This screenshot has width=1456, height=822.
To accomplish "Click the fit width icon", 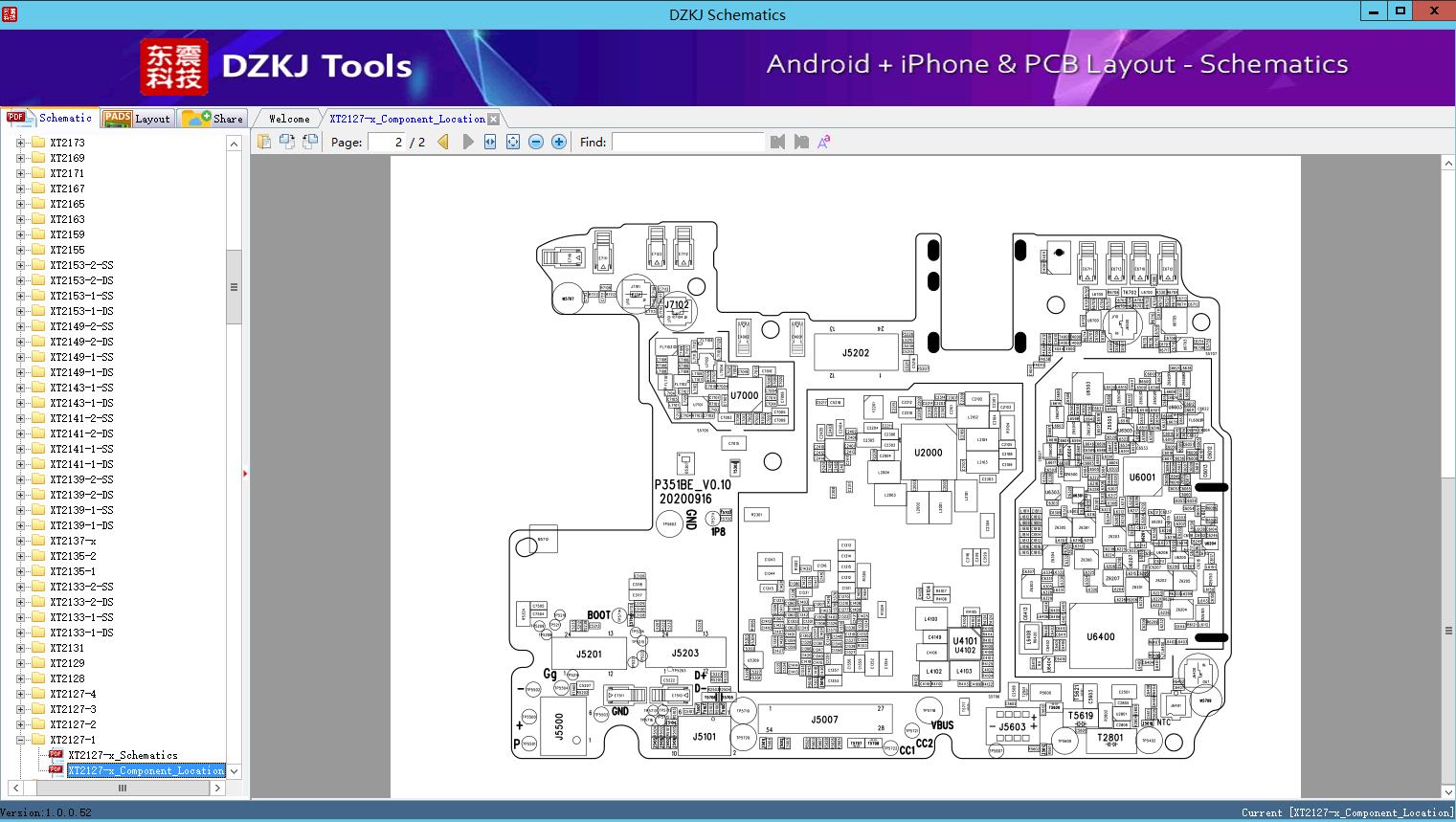I will [490, 142].
